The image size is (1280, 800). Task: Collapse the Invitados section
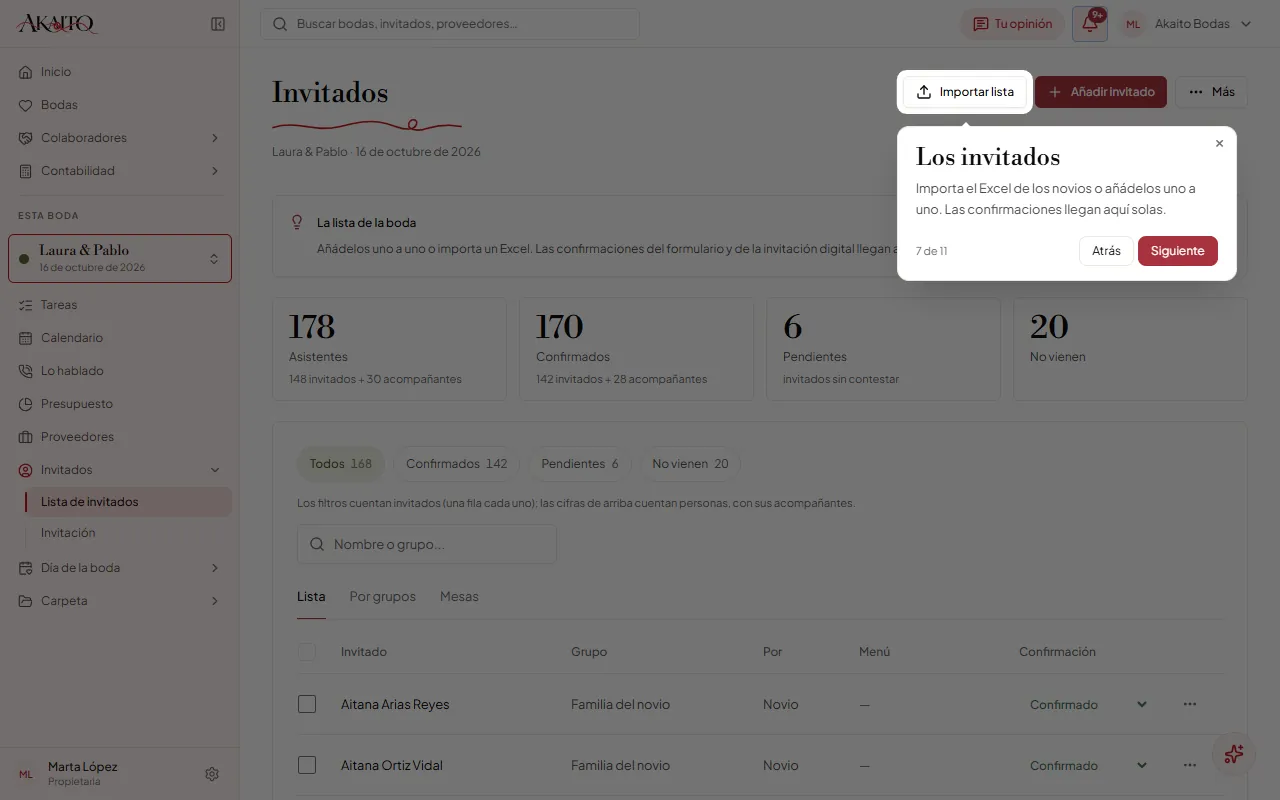click(120, 470)
